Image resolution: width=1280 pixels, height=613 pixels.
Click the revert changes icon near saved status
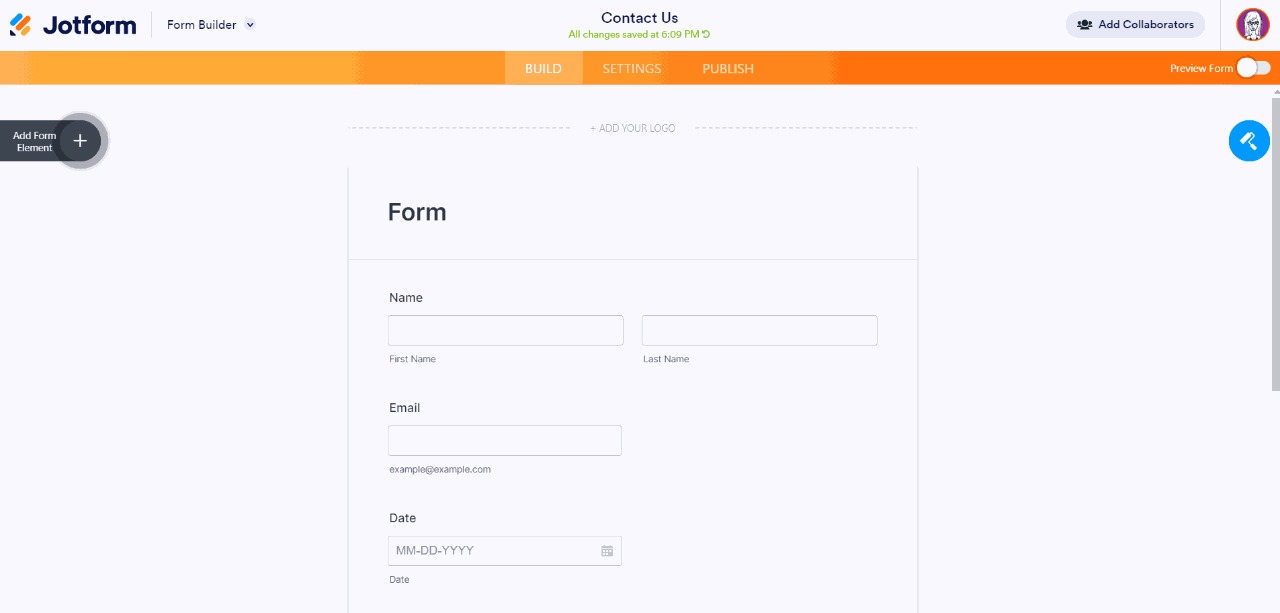706,34
